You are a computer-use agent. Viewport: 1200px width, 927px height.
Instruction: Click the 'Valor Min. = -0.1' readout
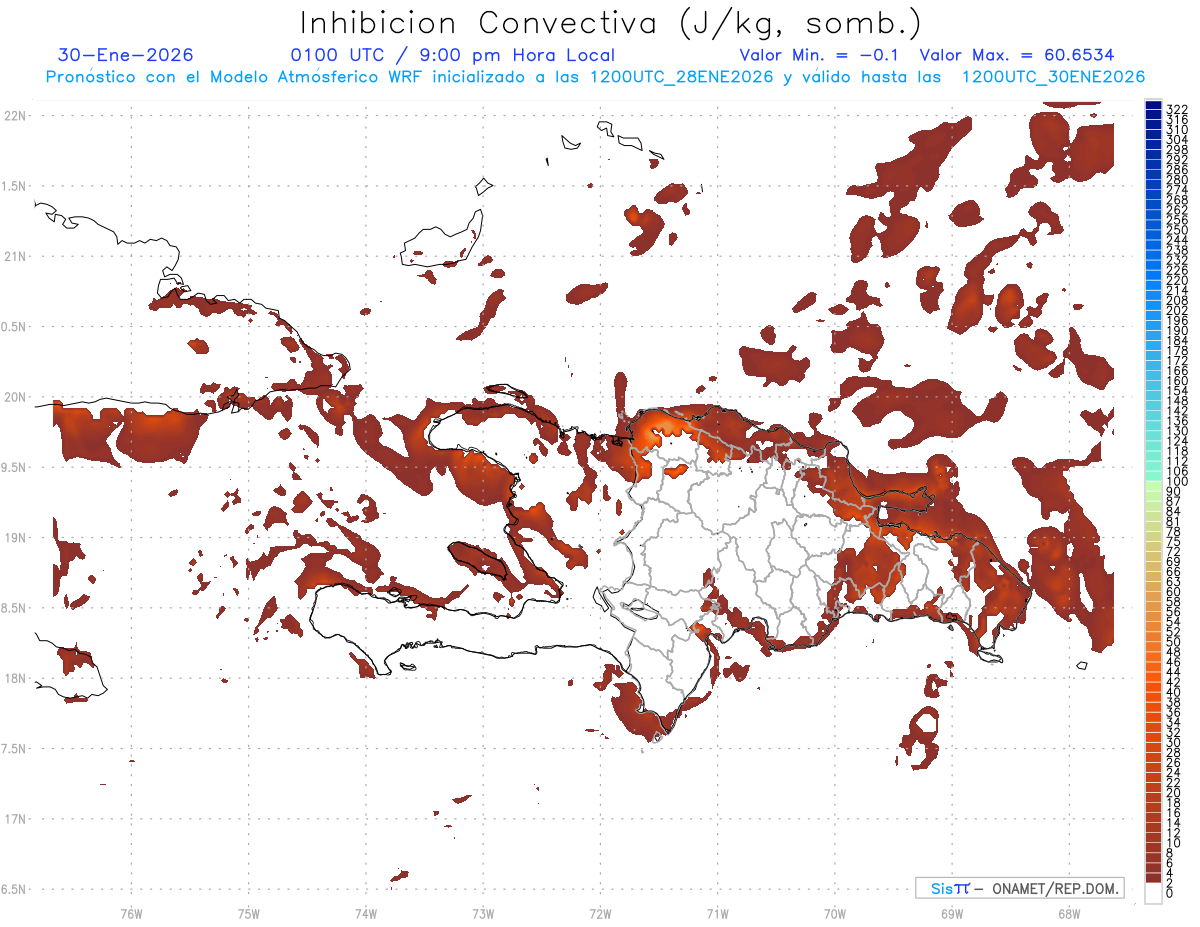click(x=819, y=55)
